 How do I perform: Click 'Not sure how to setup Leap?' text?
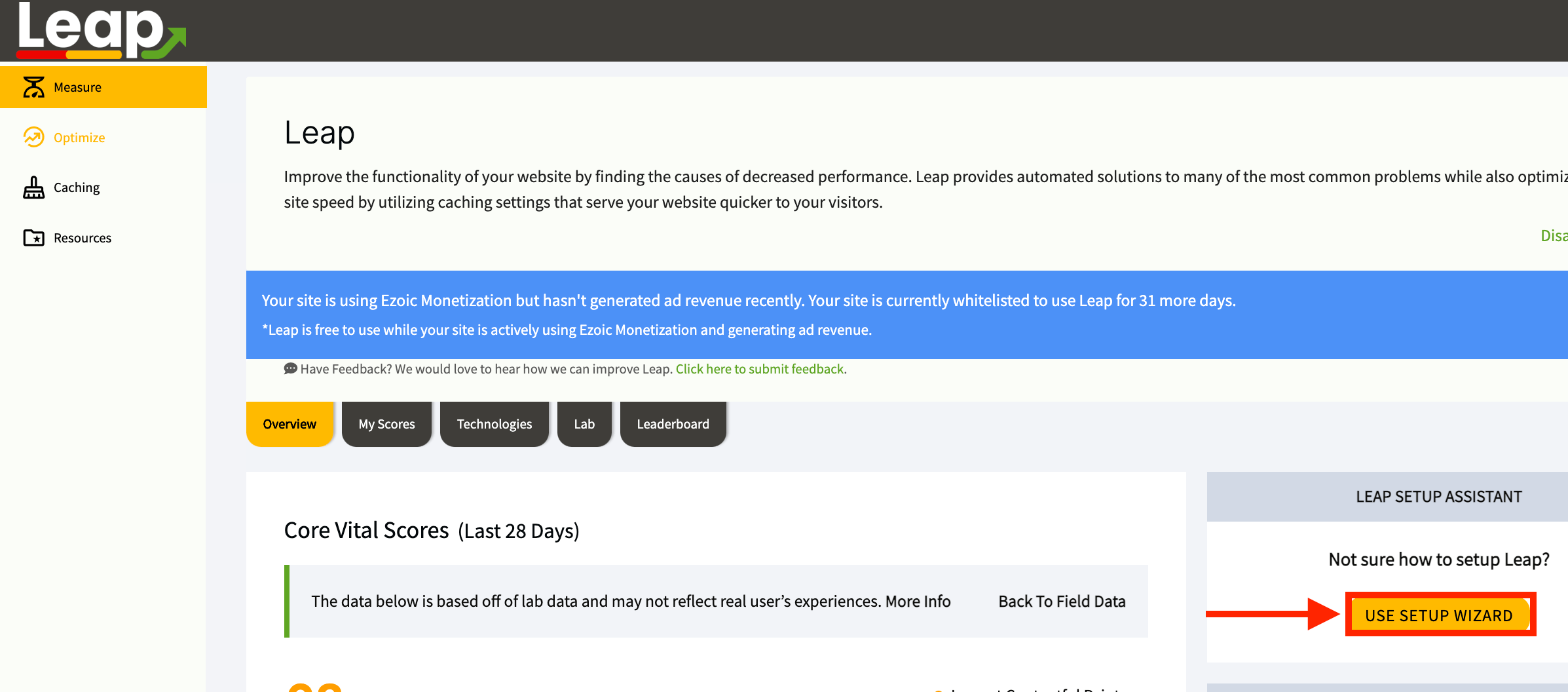coord(1439,559)
